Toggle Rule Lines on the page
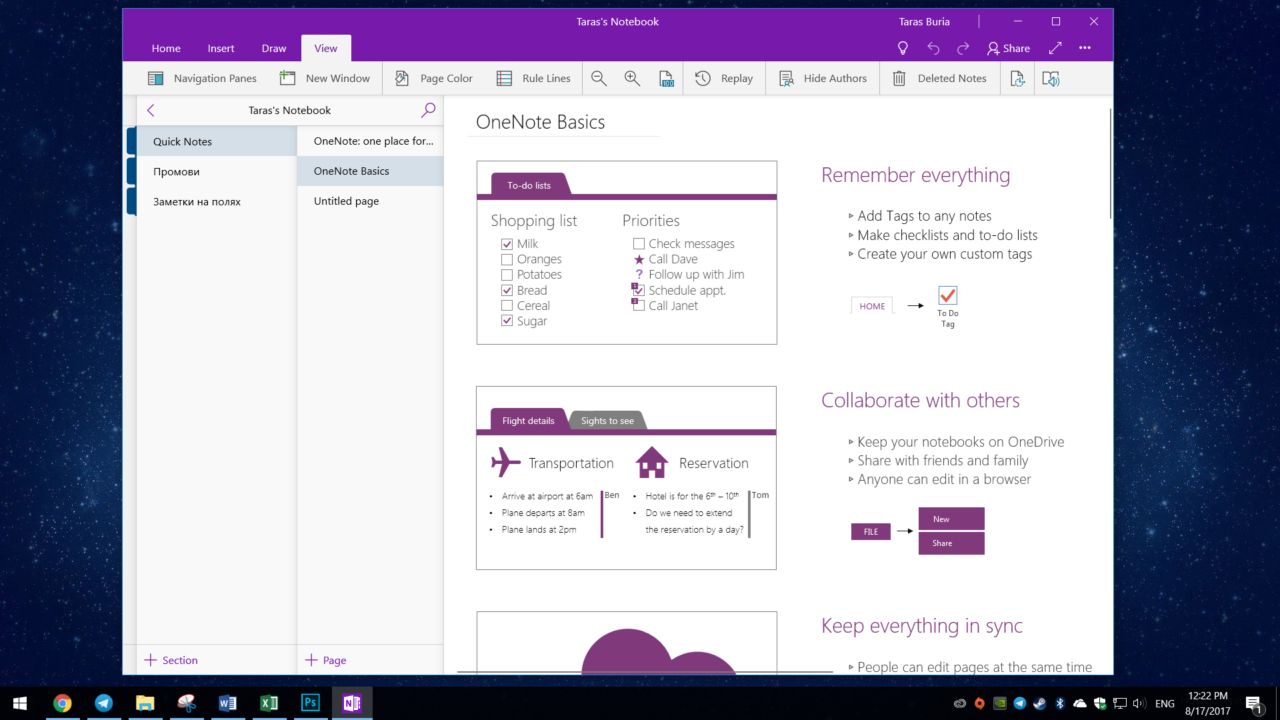1280x720 pixels. pyautogui.click(x=533, y=78)
